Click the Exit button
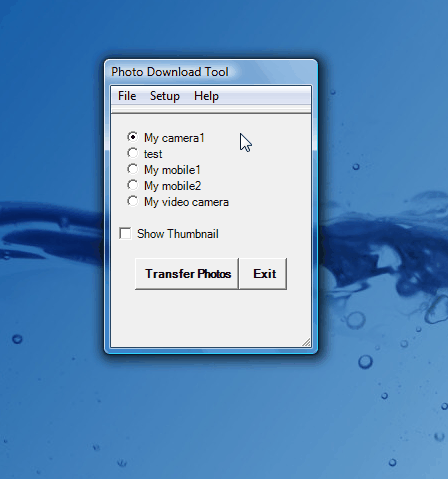Viewport: 448px width, 479px height. click(x=263, y=274)
